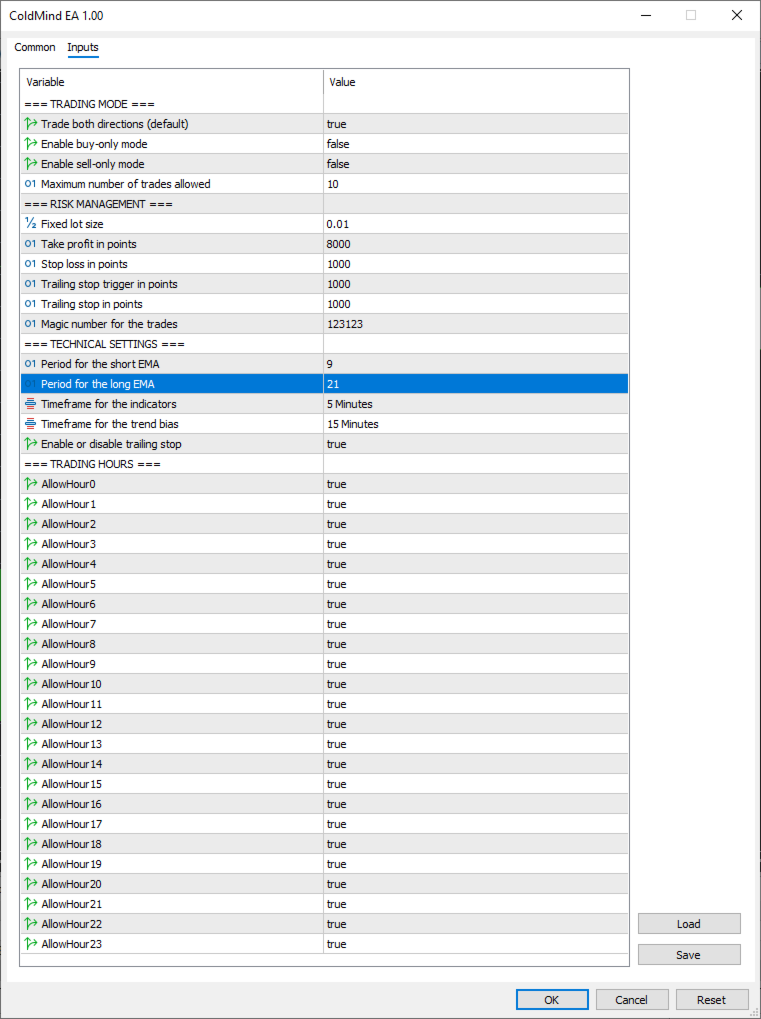Click the integer icon beside Stop loss in points
Viewport: 761px width, 1019px height.
[x=31, y=264]
